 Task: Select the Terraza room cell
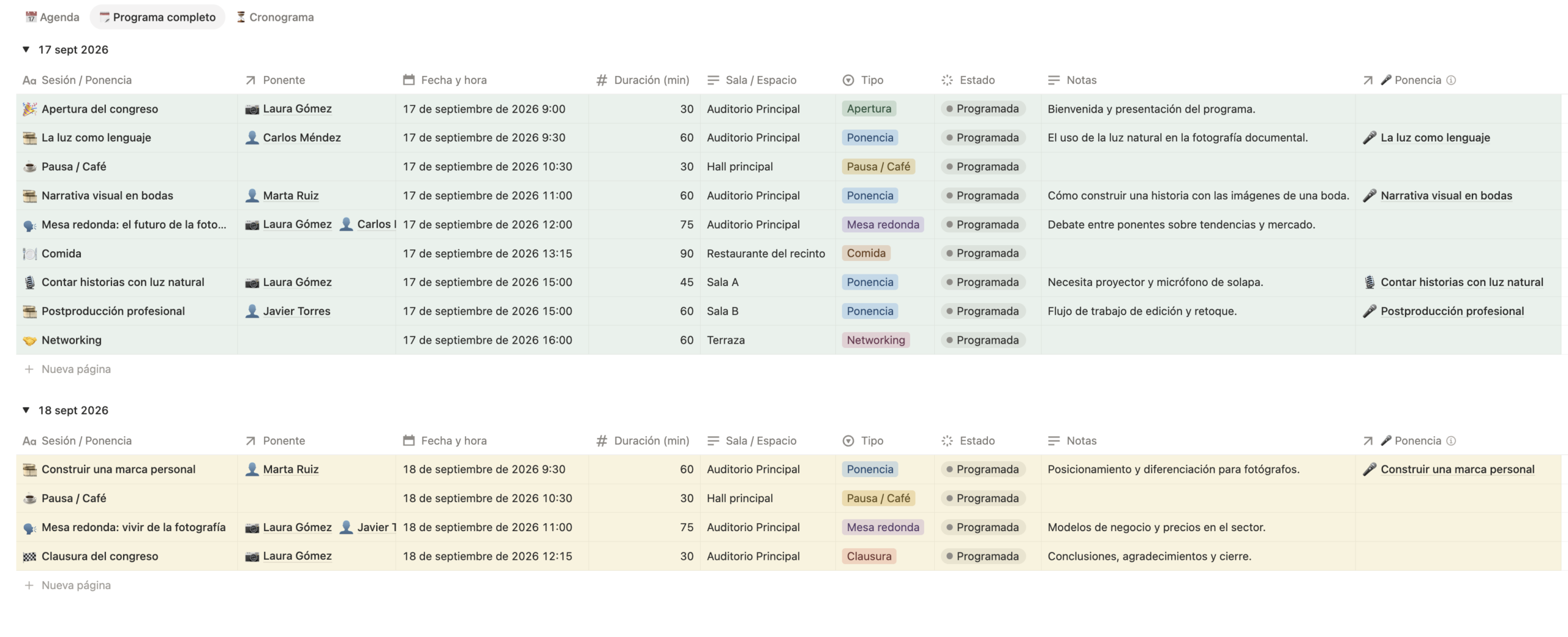tap(767, 341)
